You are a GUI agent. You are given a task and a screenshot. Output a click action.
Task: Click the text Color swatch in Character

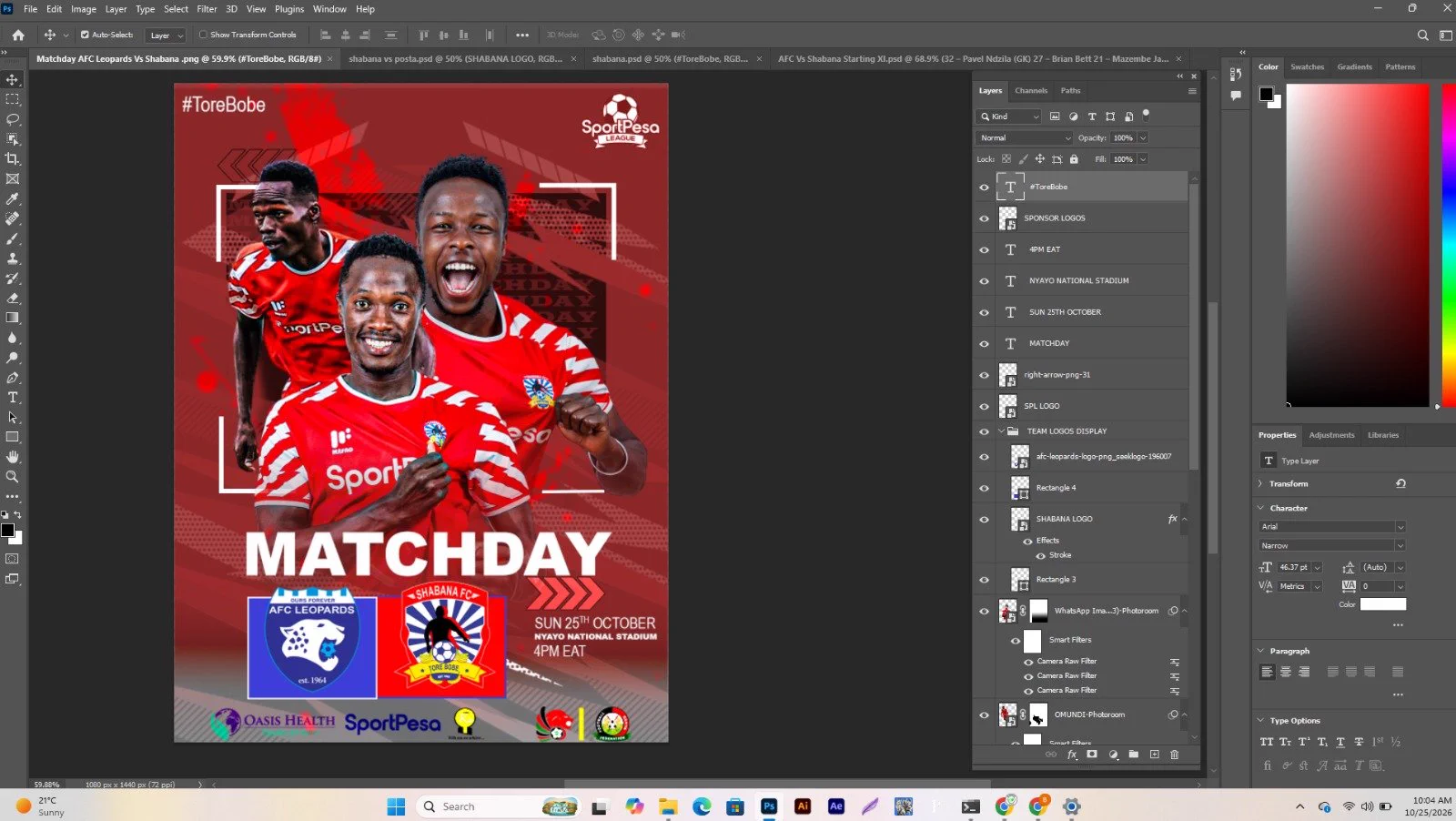pos(1383,604)
